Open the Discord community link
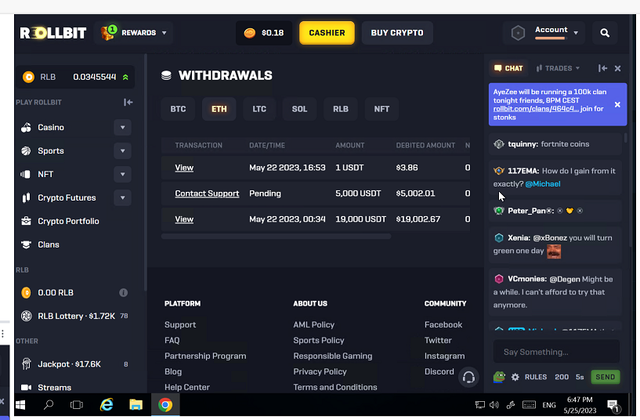Image resolution: width=640 pixels, height=420 pixels. pyautogui.click(x=439, y=371)
